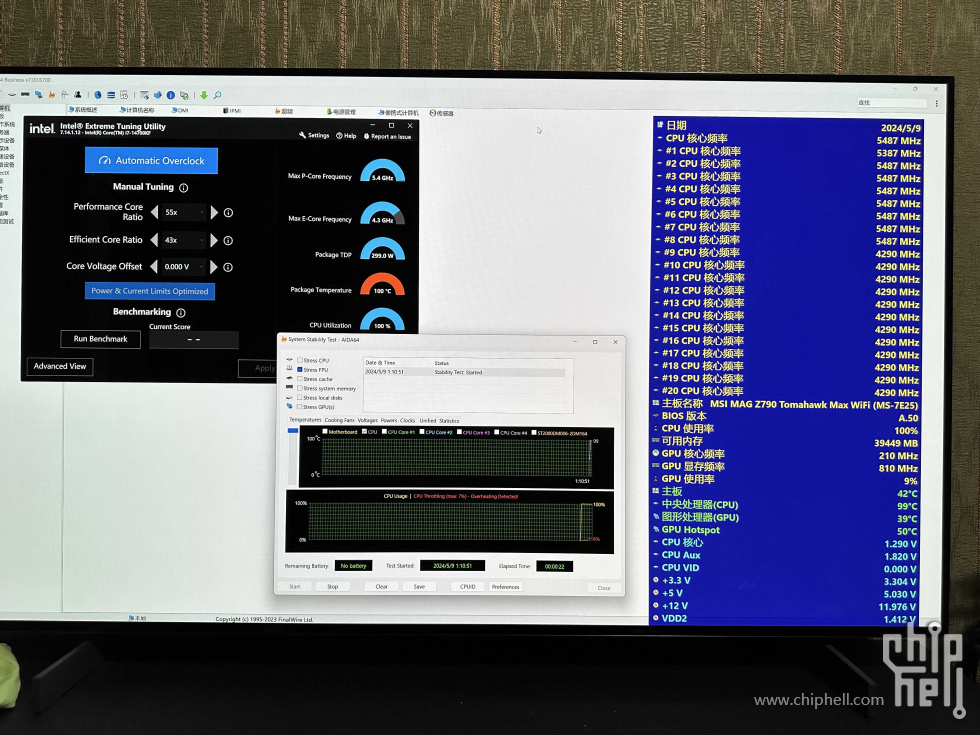Uncheck Stress FPU checkbox
Image resolution: width=980 pixels, height=735 pixels.
300,370
